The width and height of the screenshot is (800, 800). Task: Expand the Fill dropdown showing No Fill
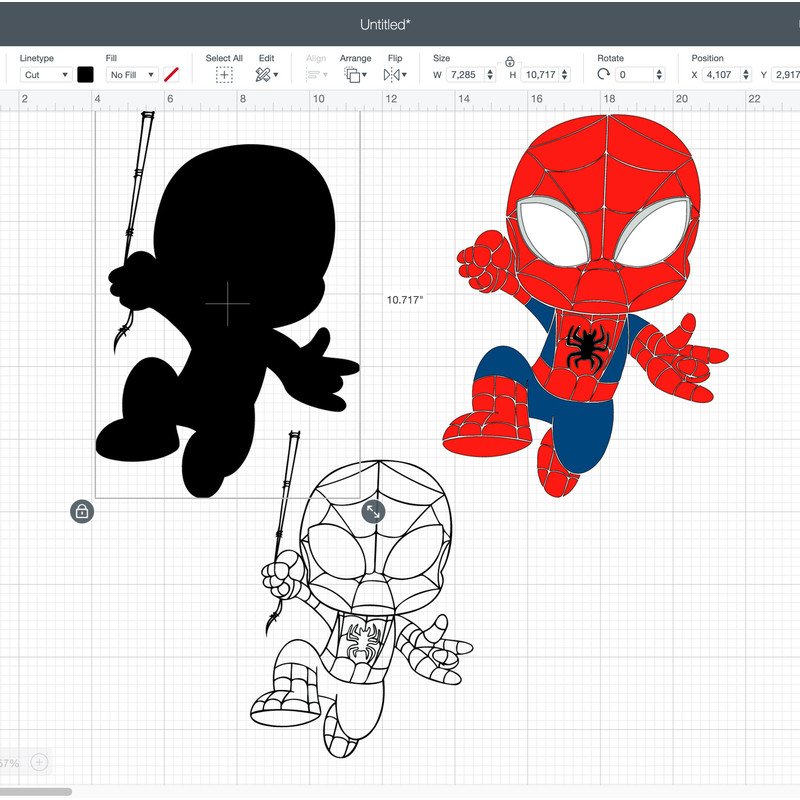pos(132,75)
